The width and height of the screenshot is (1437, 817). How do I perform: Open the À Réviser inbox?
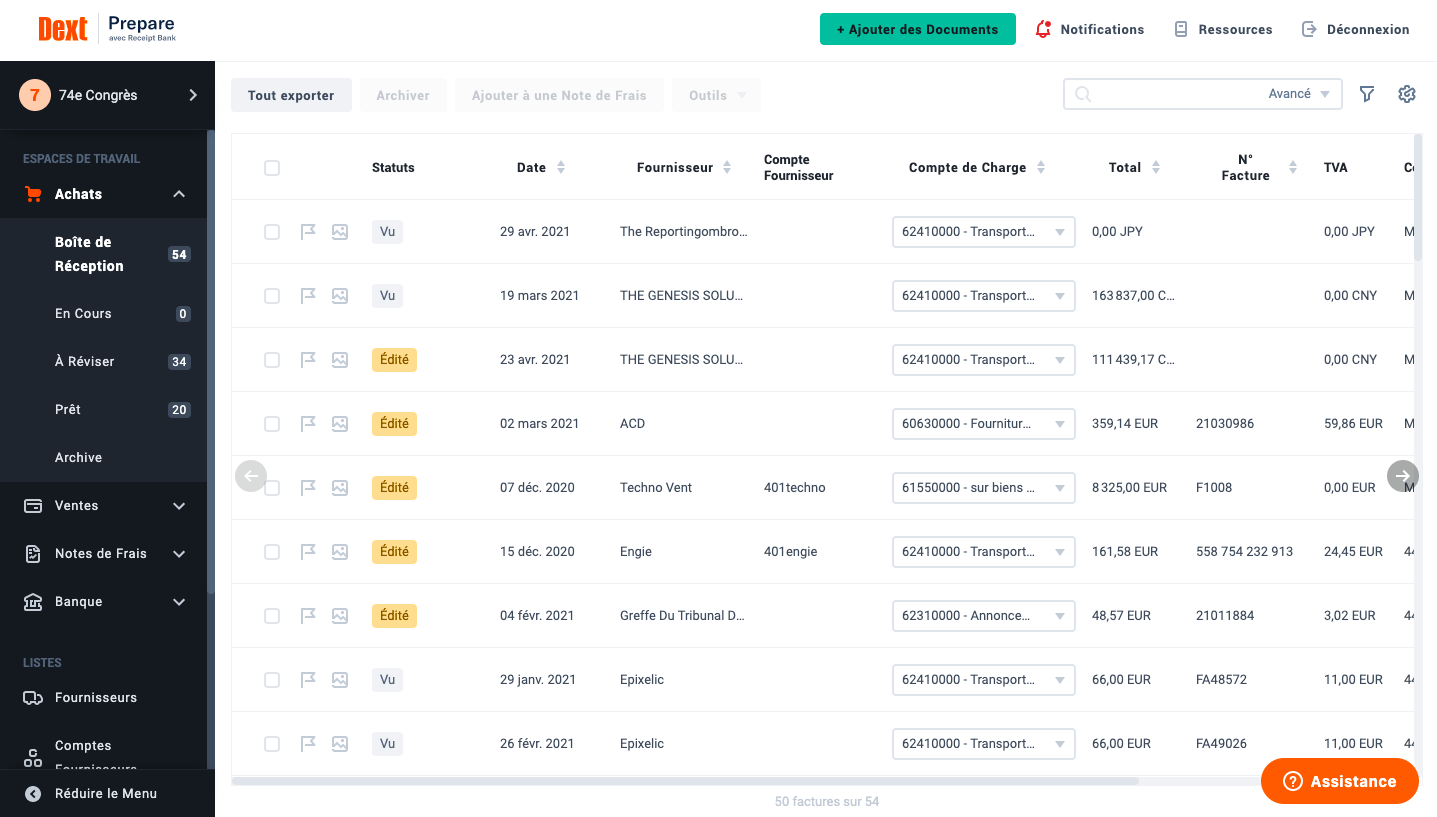tap(83, 361)
